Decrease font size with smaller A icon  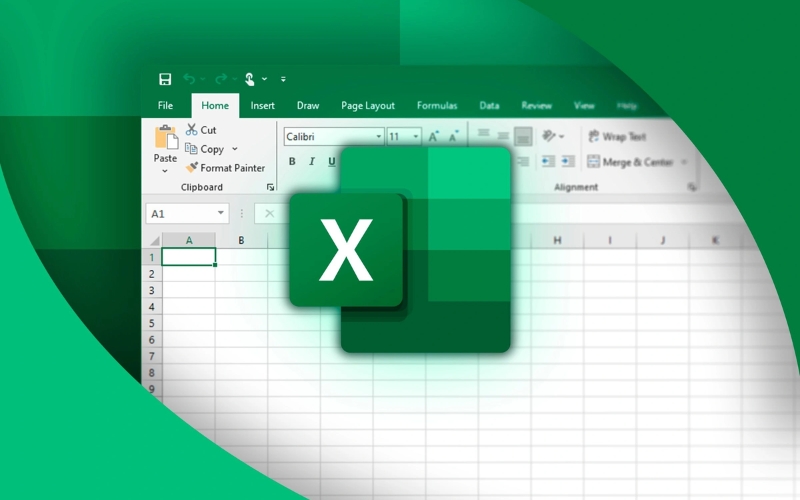point(455,136)
